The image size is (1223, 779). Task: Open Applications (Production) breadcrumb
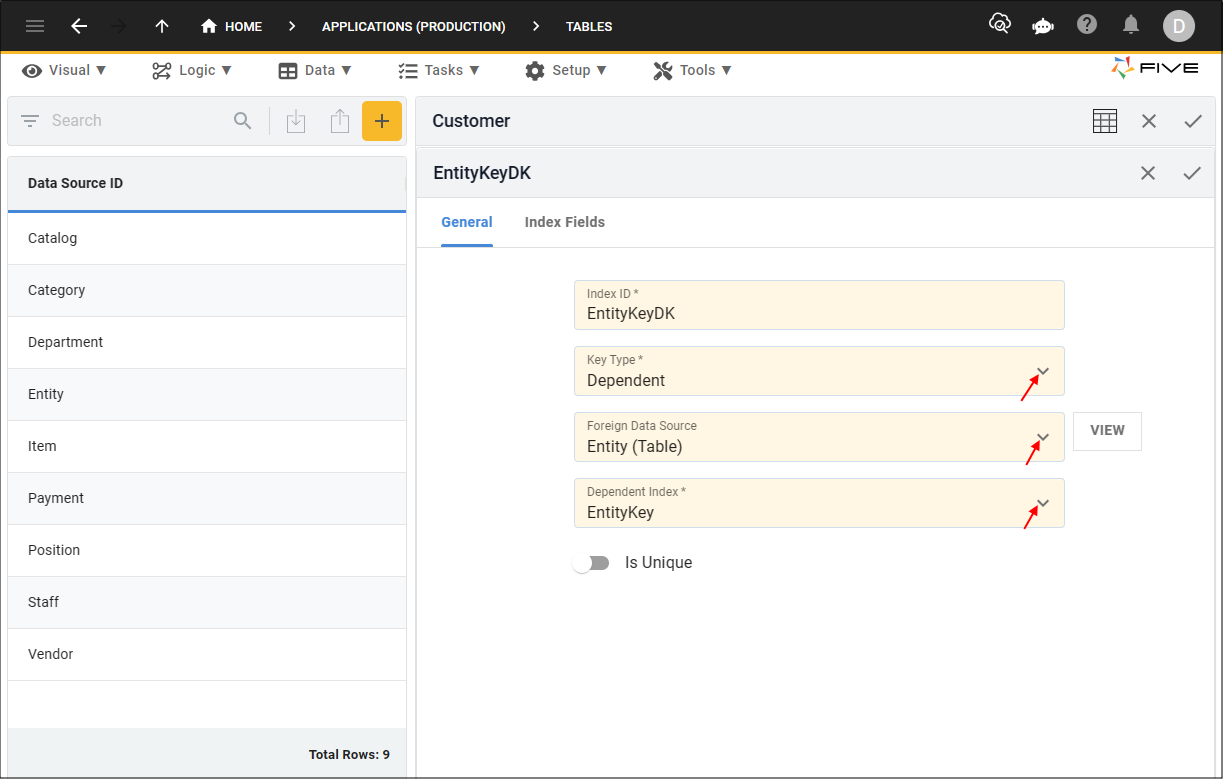point(413,26)
